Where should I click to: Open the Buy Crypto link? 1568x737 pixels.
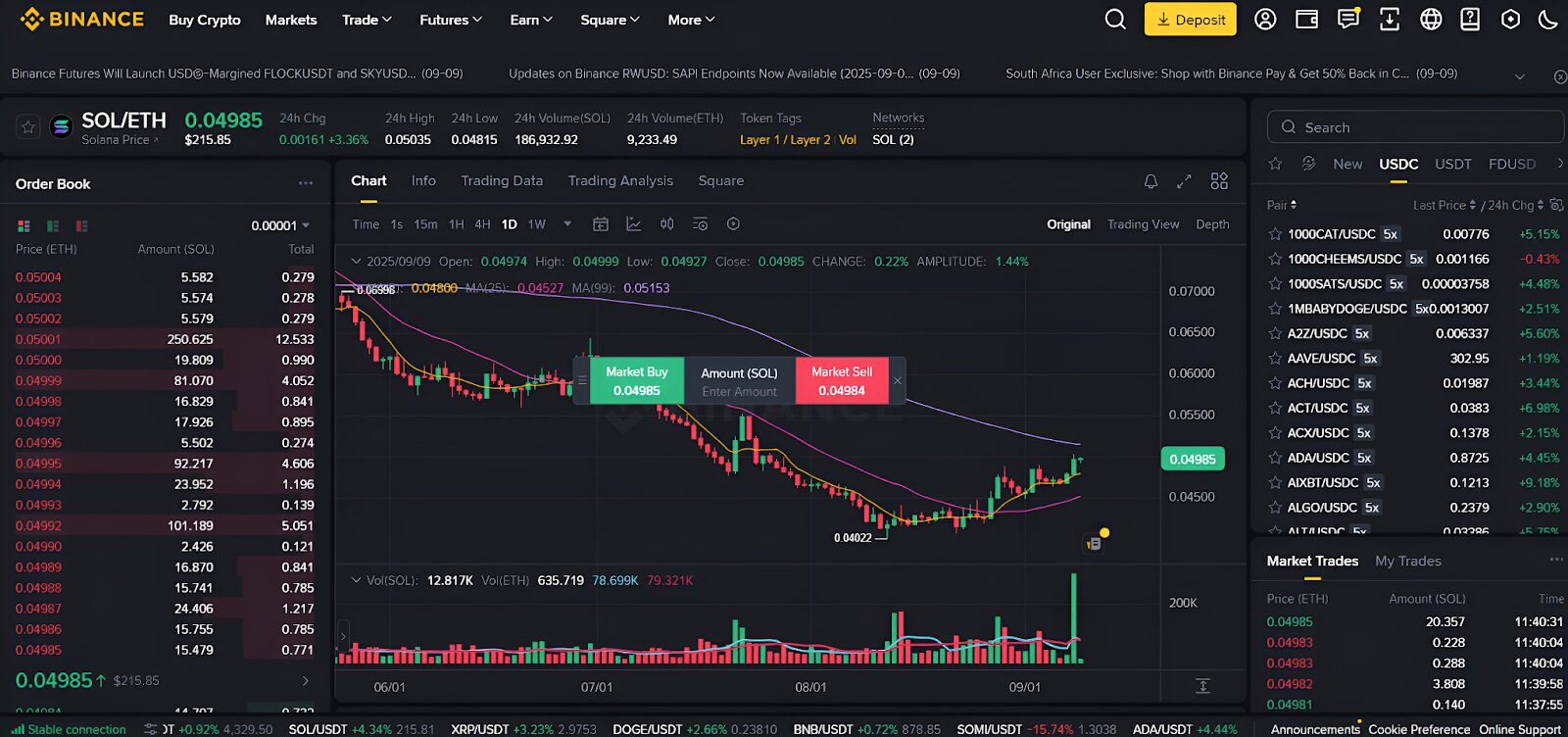(x=205, y=20)
